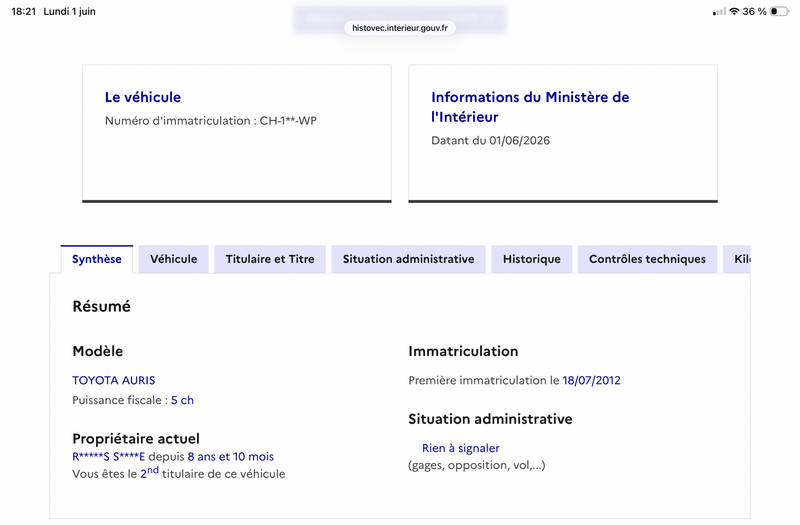Click the owner name R*****S S****E
The width and height of the screenshot is (800, 525).
tap(109, 457)
